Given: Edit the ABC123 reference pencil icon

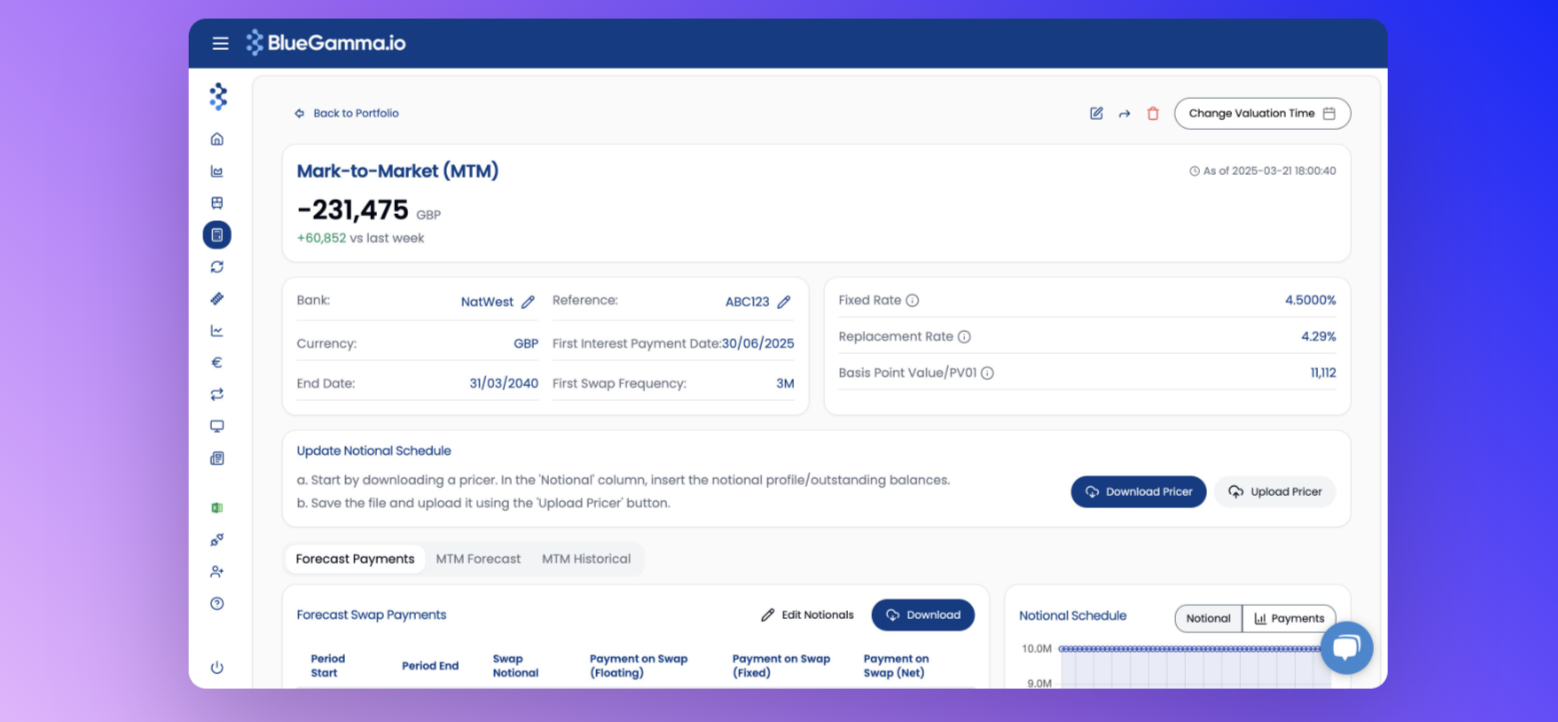Looking at the screenshot, I should (x=784, y=302).
